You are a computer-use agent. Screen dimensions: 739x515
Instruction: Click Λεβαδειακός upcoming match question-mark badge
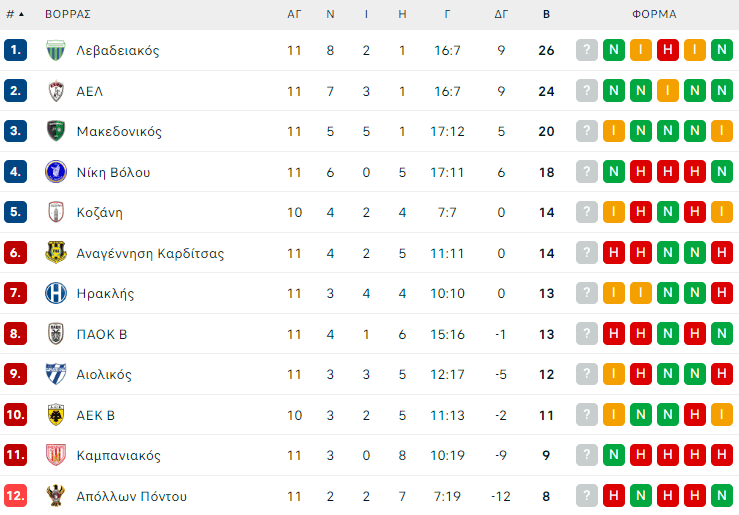click(x=587, y=50)
